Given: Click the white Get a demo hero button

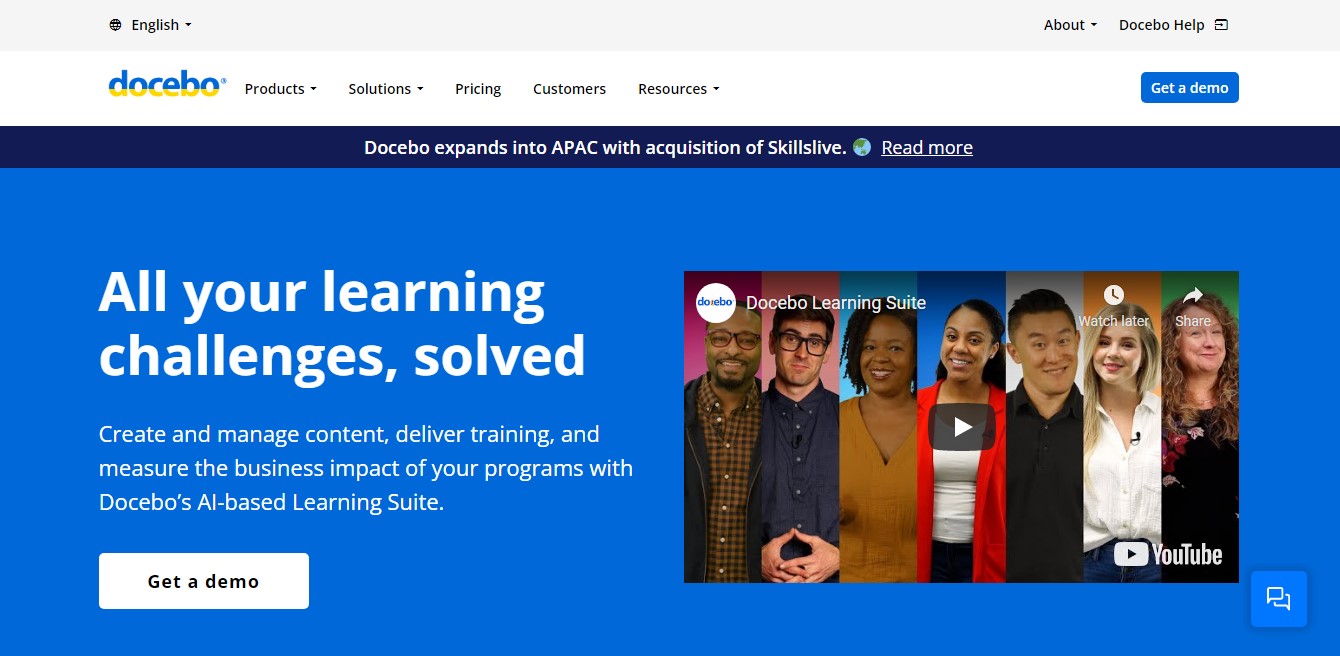Looking at the screenshot, I should click(204, 581).
